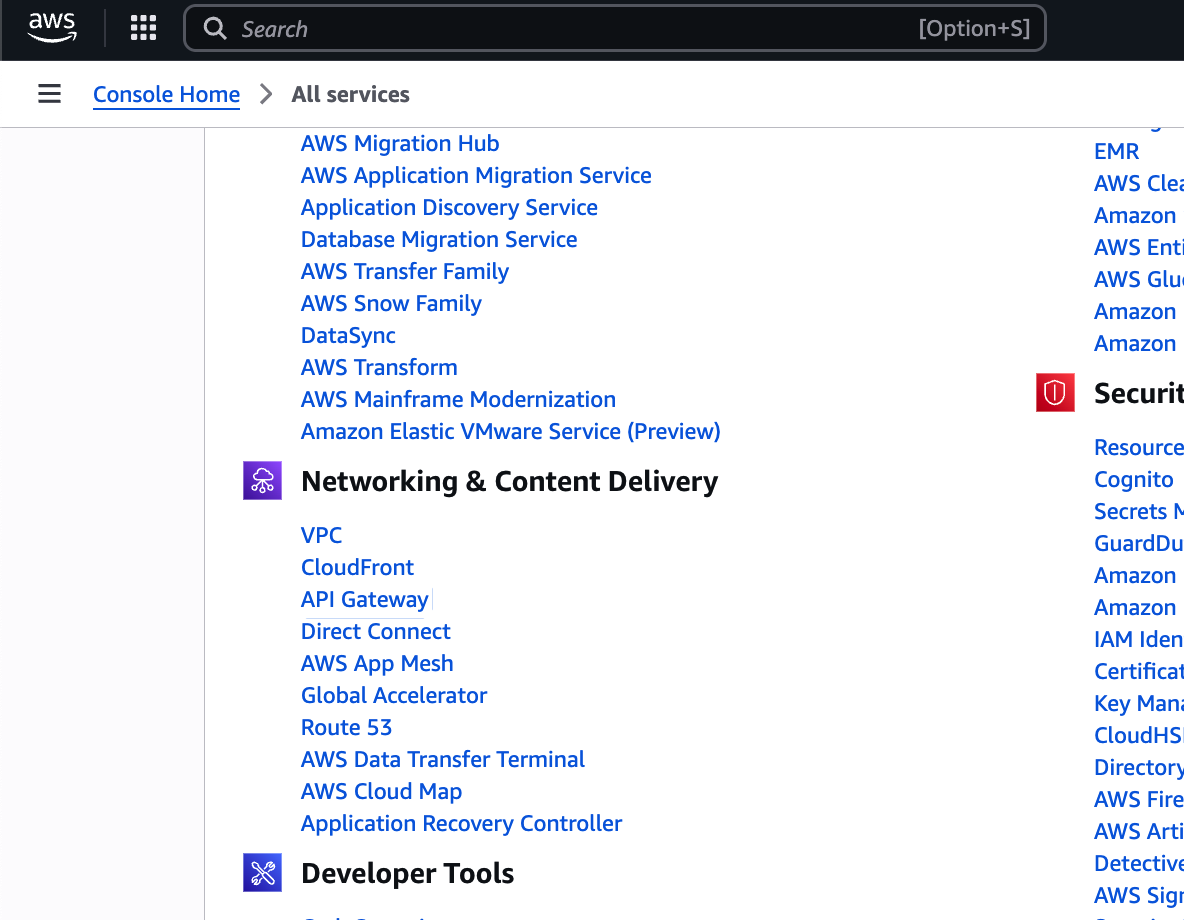Navigate to AWS Migration Hub
This screenshot has height=920, width=1184.
(x=400, y=143)
